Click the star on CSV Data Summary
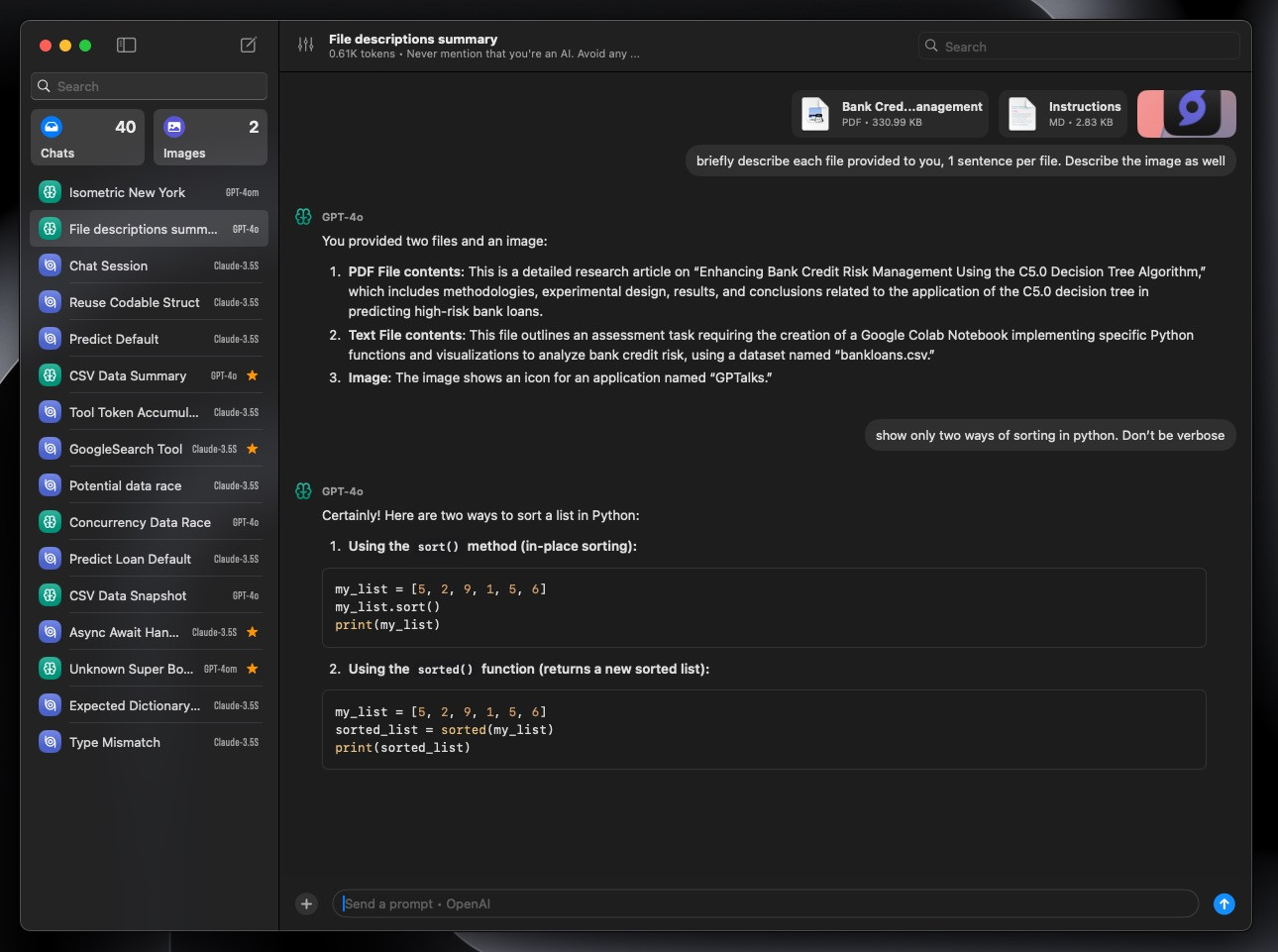 tap(253, 375)
